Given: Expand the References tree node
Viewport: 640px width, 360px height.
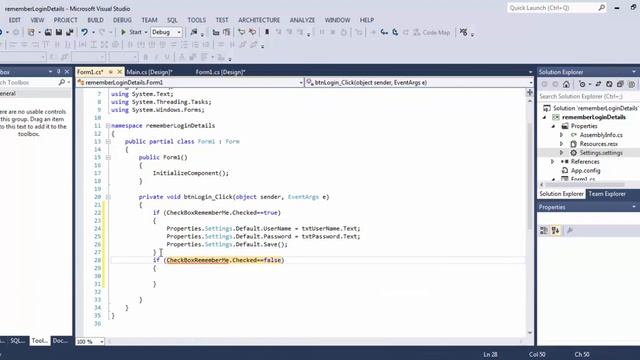Looking at the screenshot, I should (x=553, y=162).
